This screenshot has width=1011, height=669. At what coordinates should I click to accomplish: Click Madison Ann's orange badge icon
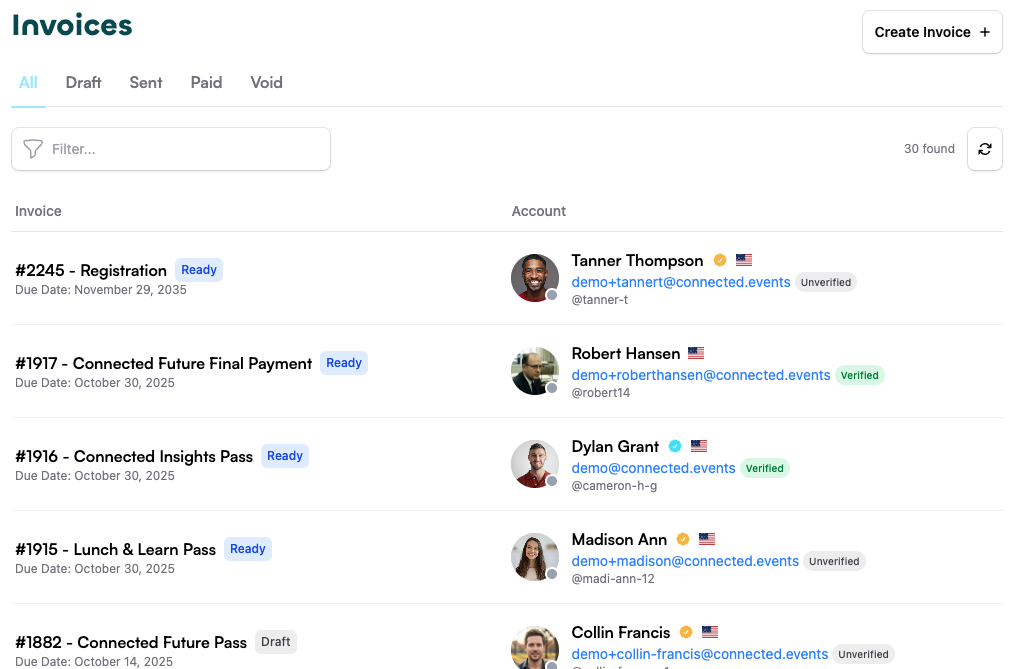(683, 539)
